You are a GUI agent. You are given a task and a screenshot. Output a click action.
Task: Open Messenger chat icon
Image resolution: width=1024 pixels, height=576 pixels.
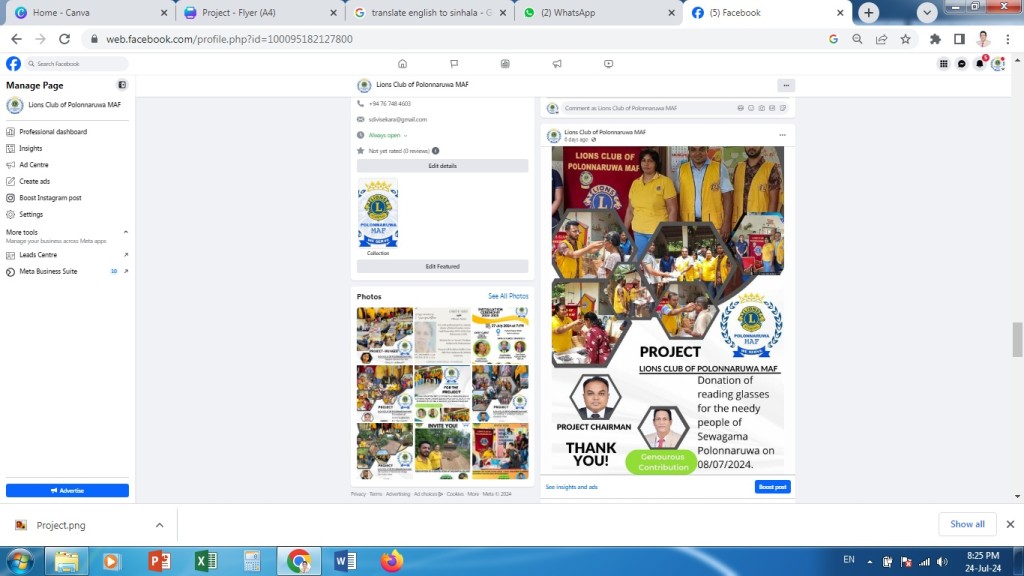961,63
